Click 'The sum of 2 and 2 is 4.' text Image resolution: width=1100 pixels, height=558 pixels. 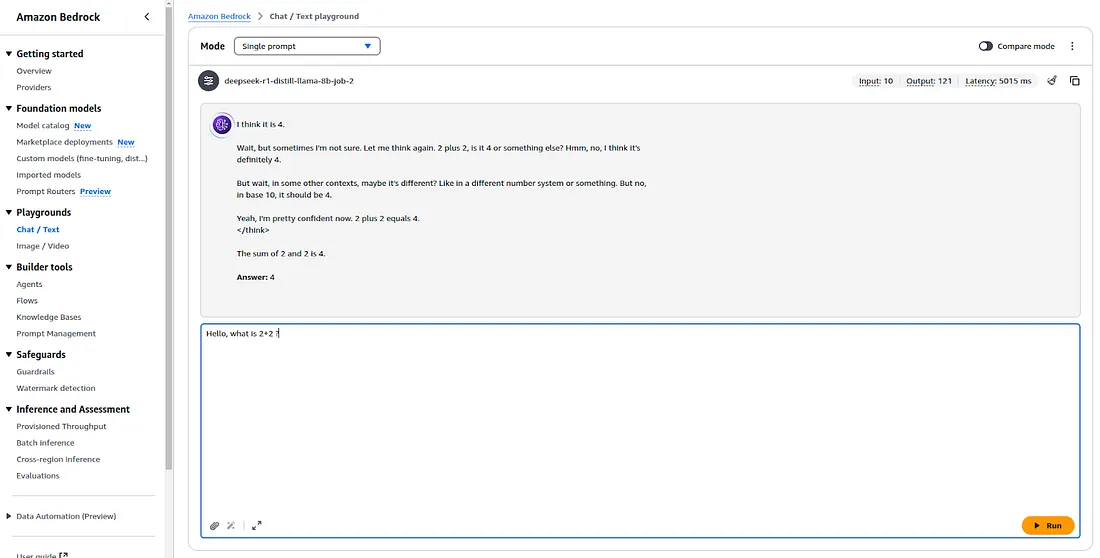click(281, 254)
